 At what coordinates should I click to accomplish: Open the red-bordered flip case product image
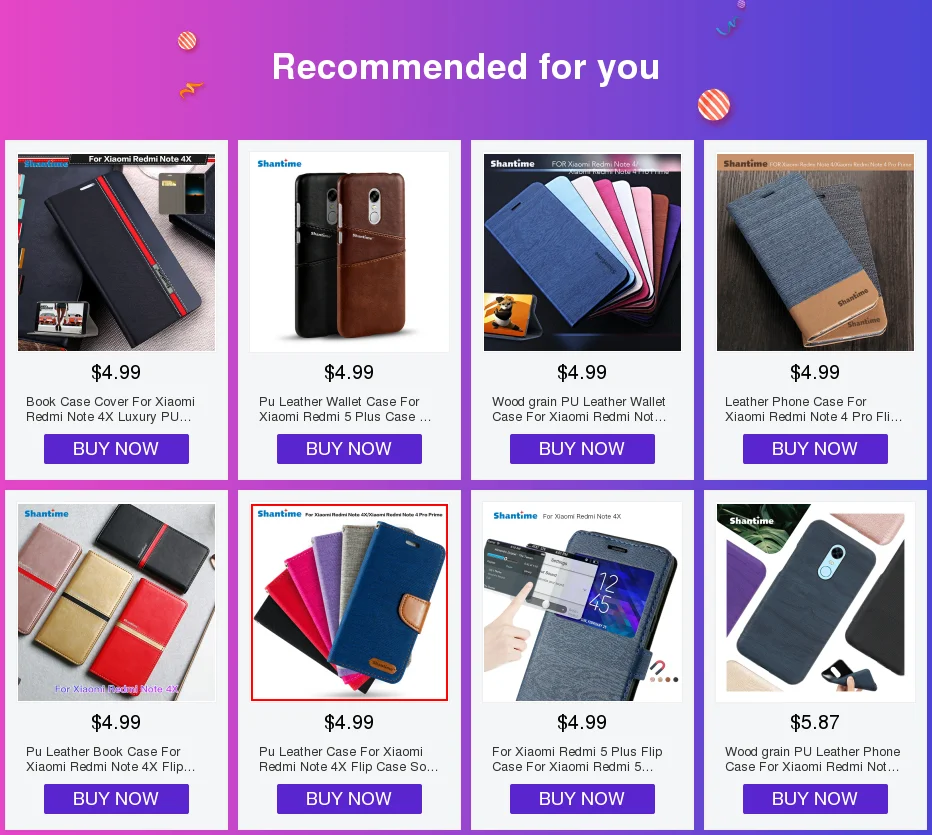(350, 602)
